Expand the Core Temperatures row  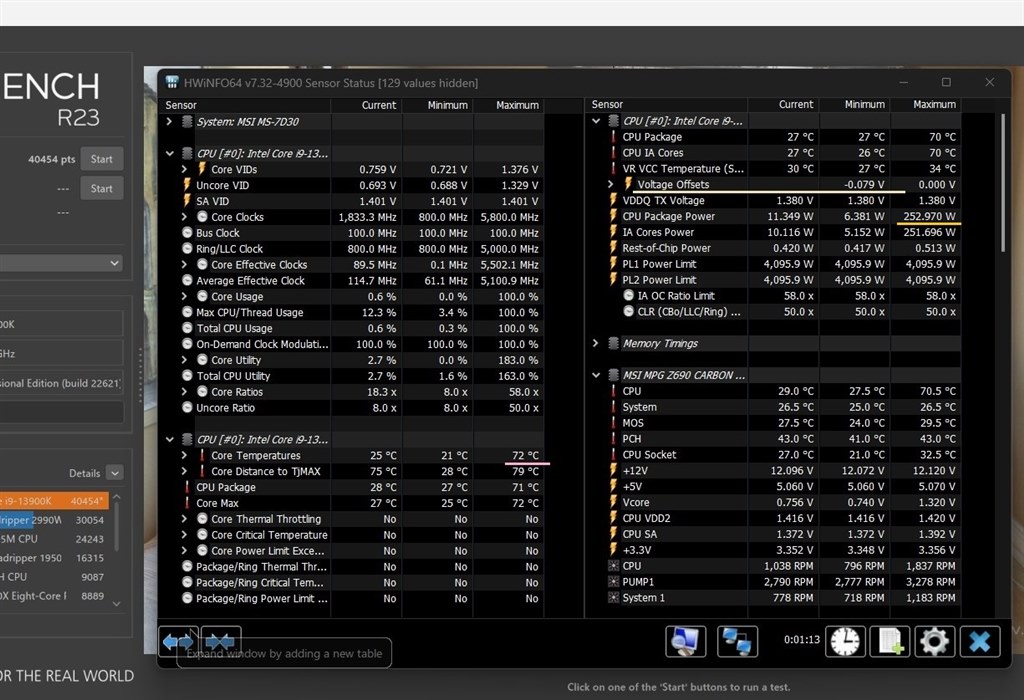click(184, 455)
